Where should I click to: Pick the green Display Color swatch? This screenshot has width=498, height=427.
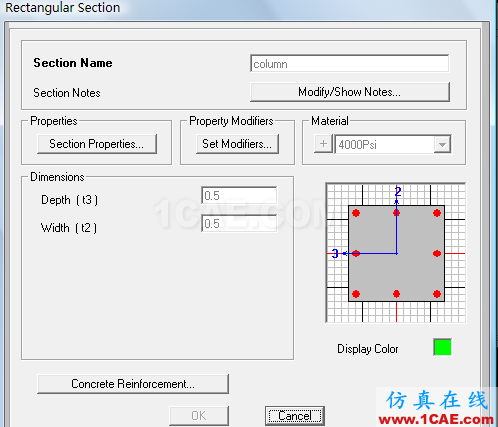442,347
